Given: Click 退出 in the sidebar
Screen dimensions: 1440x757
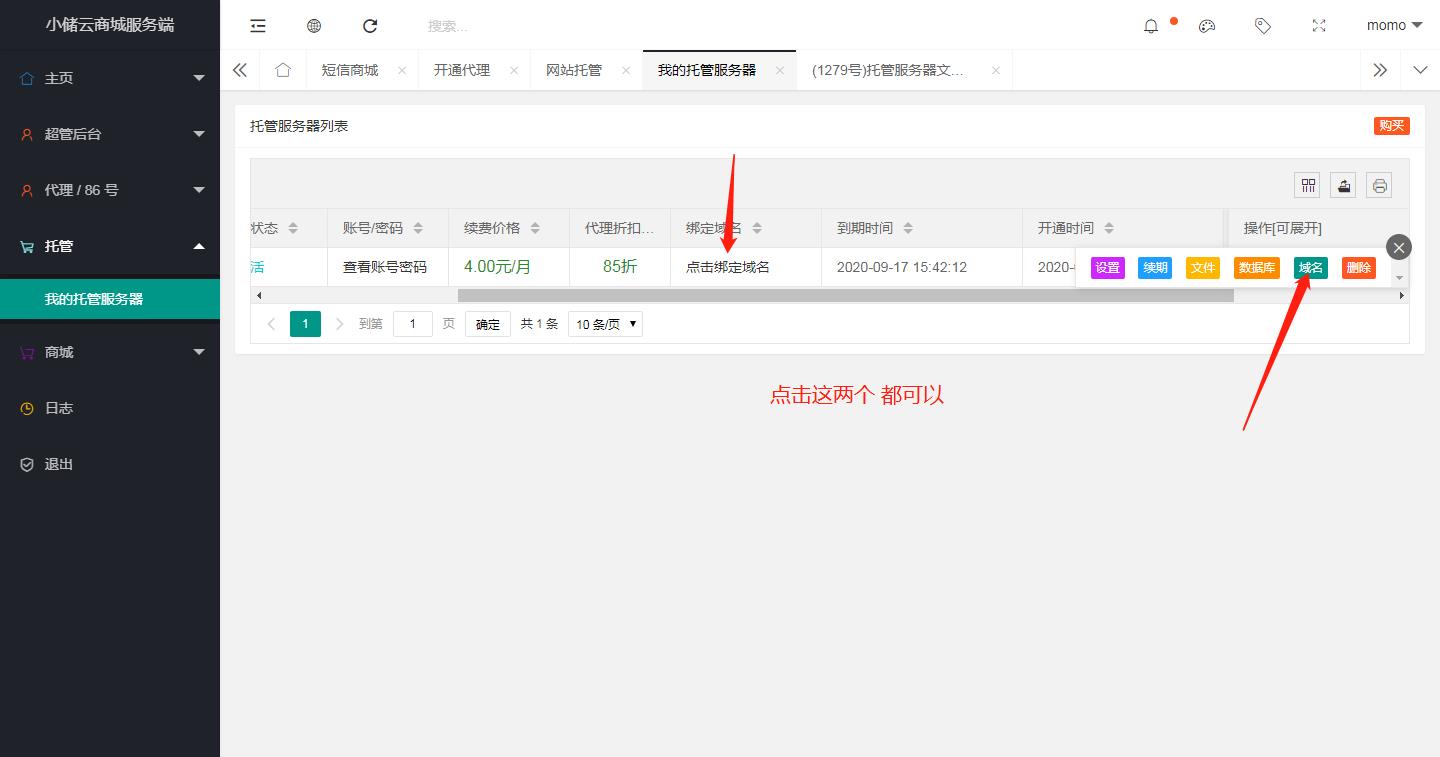Looking at the screenshot, I should (x=110, y=464).
